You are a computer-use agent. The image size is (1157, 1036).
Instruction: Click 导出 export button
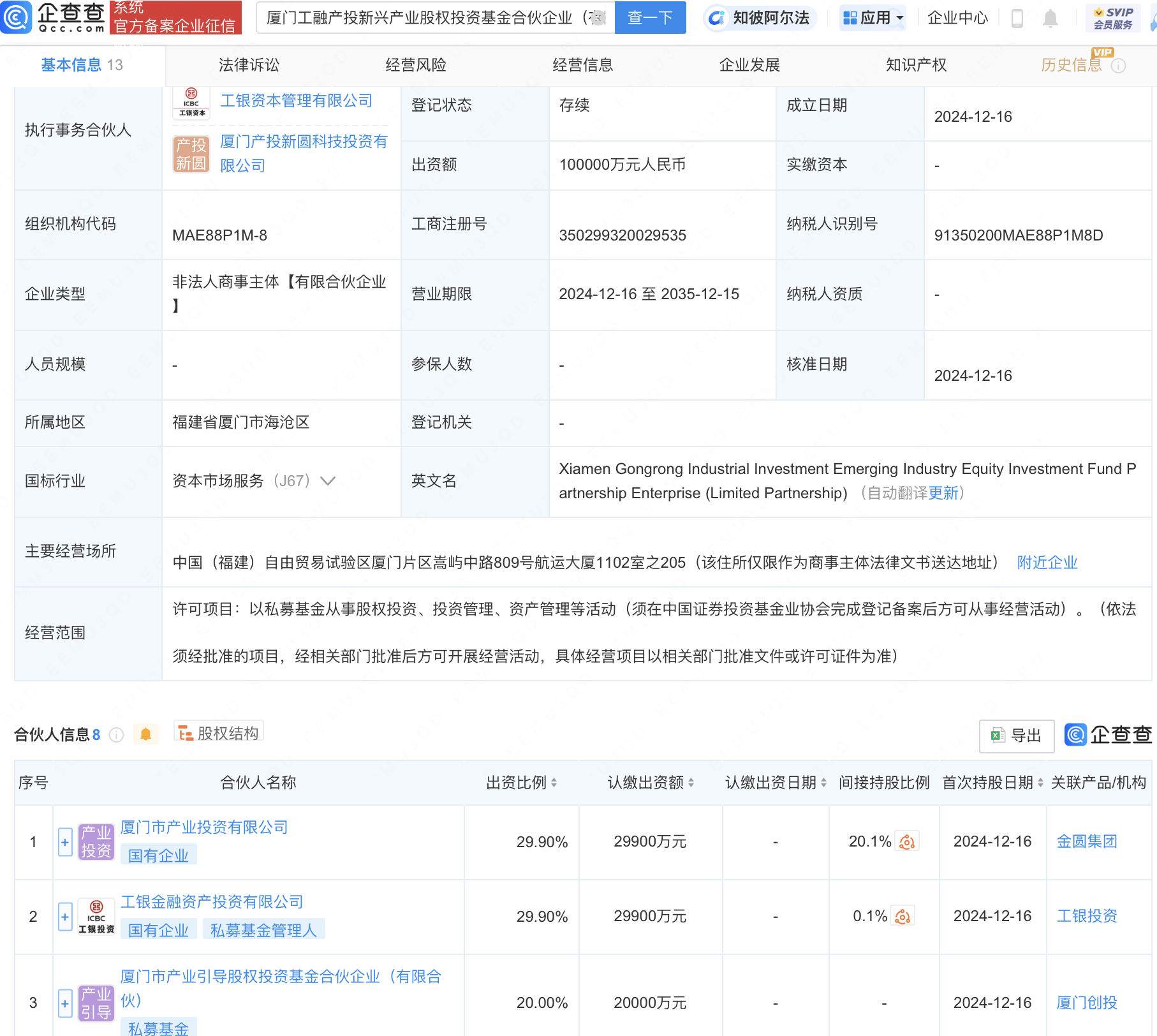coord(1017,736)
